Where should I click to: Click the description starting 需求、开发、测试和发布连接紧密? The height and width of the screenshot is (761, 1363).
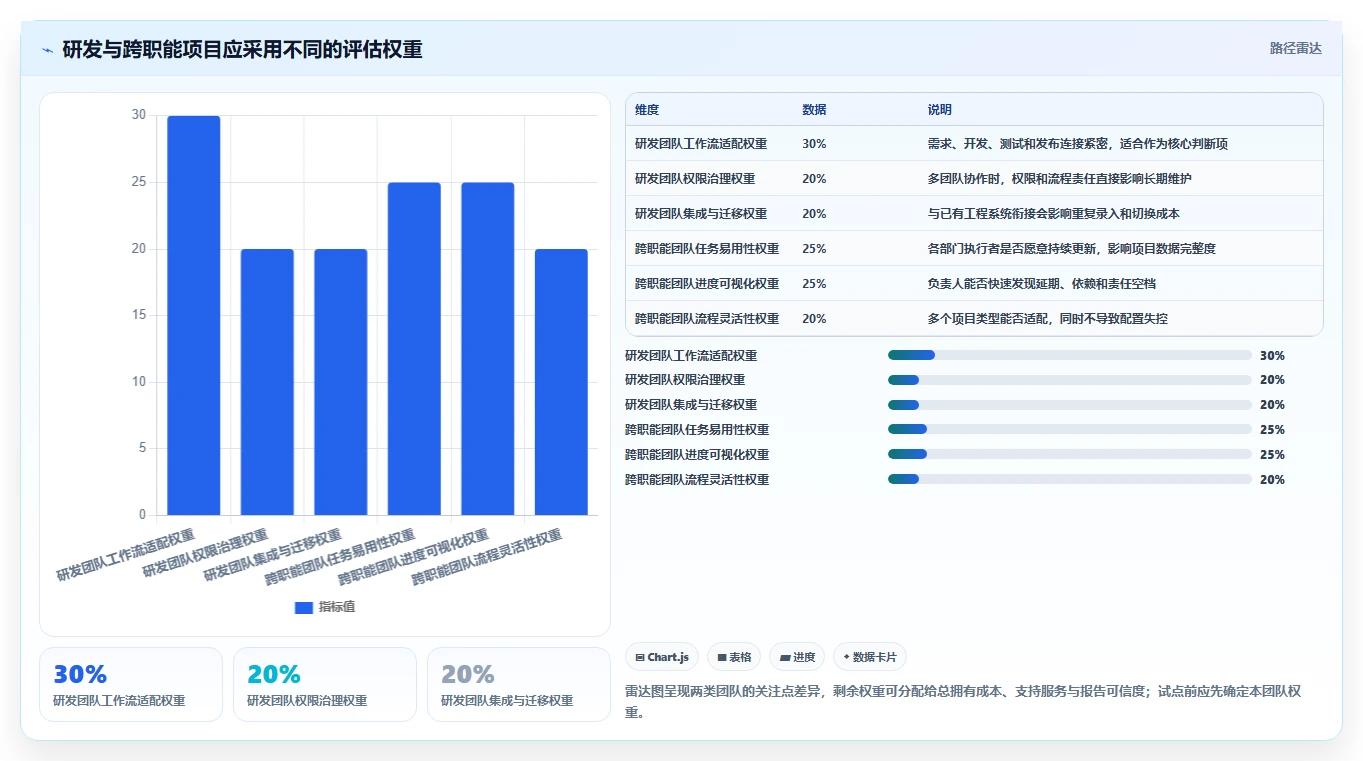coord(1078,144)
